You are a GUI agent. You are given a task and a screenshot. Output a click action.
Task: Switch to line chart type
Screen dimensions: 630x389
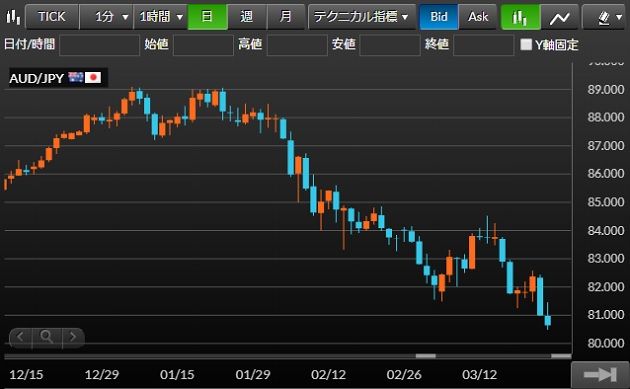click(x=560, y=17)
